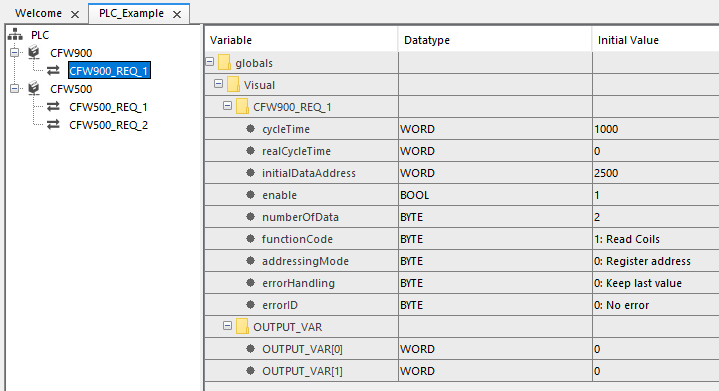719x391 pixels.
Task: Click the bullet icon next to numberOfData
Action: 250,217
